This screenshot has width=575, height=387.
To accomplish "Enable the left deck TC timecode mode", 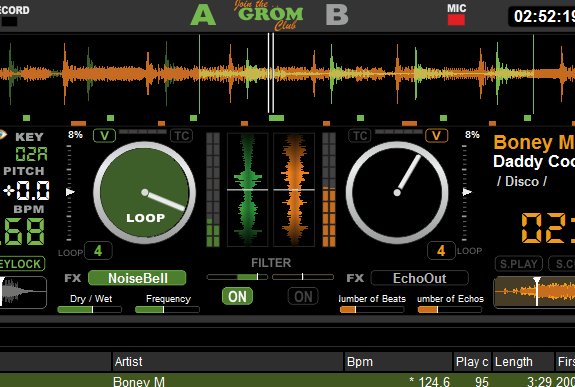I will point(182,136).
